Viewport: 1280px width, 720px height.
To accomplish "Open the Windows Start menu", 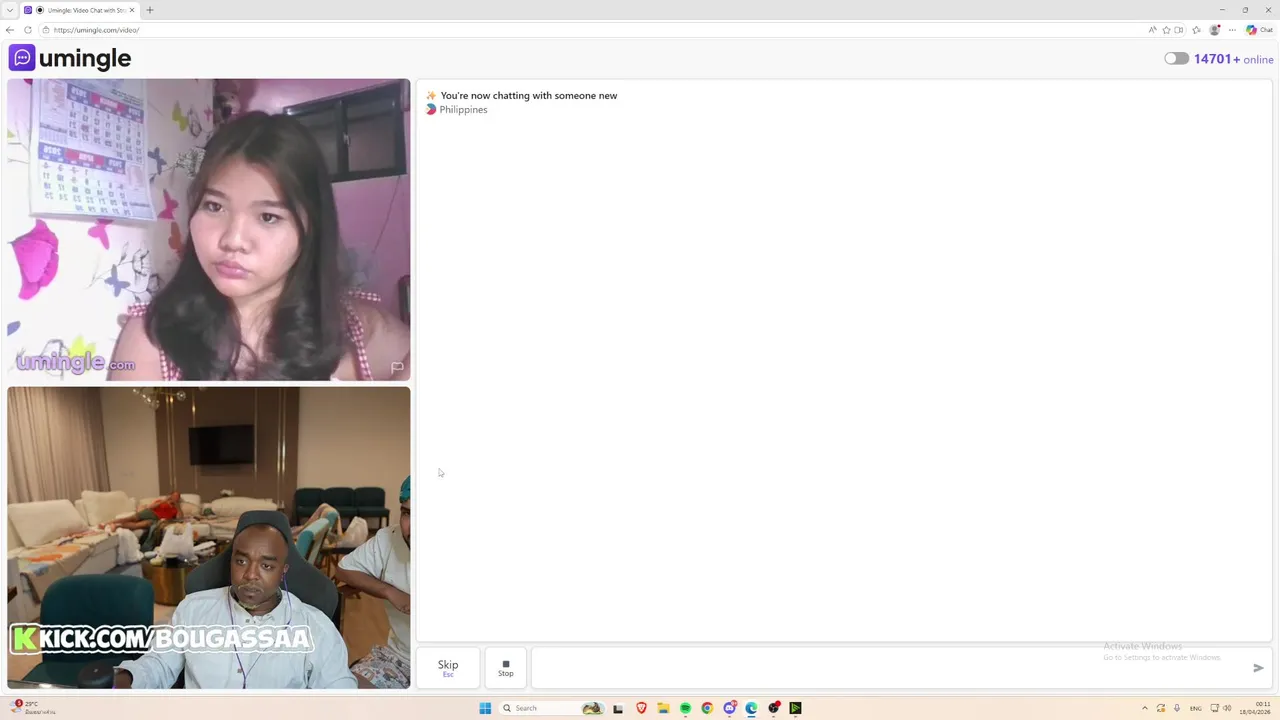I will tap(485, 708).
